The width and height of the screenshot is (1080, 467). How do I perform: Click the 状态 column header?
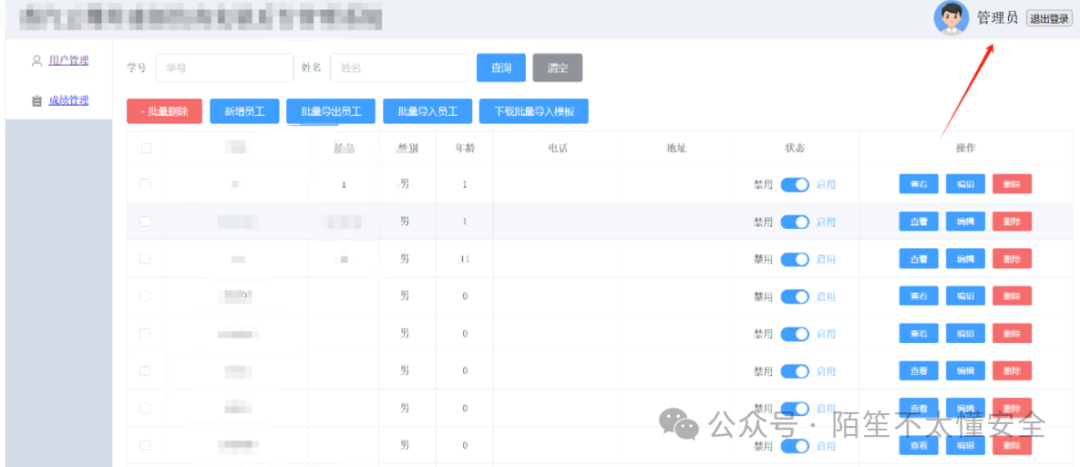(x=795, y=148)
